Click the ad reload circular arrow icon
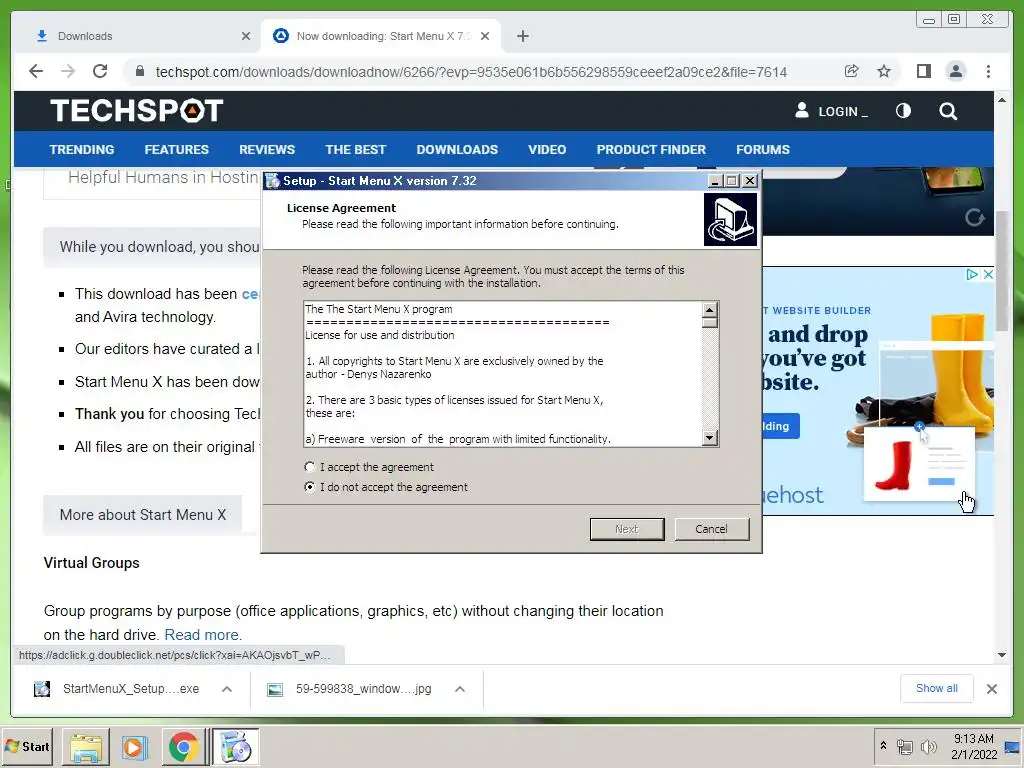 point(974,217)
